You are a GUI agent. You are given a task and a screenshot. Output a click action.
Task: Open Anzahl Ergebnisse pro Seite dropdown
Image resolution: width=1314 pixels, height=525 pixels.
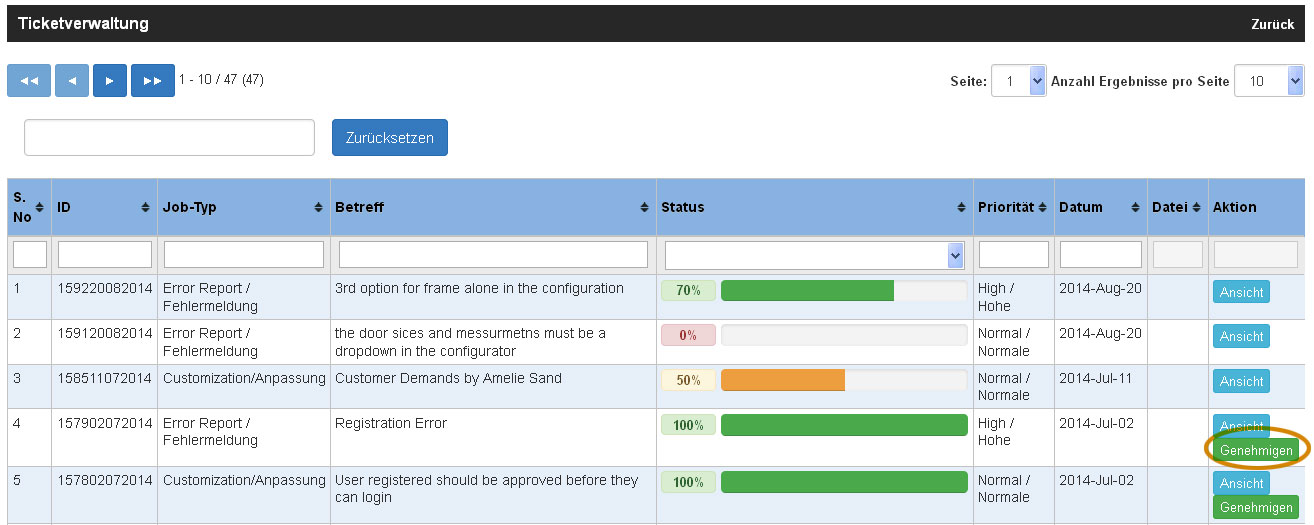(1268, 81)
